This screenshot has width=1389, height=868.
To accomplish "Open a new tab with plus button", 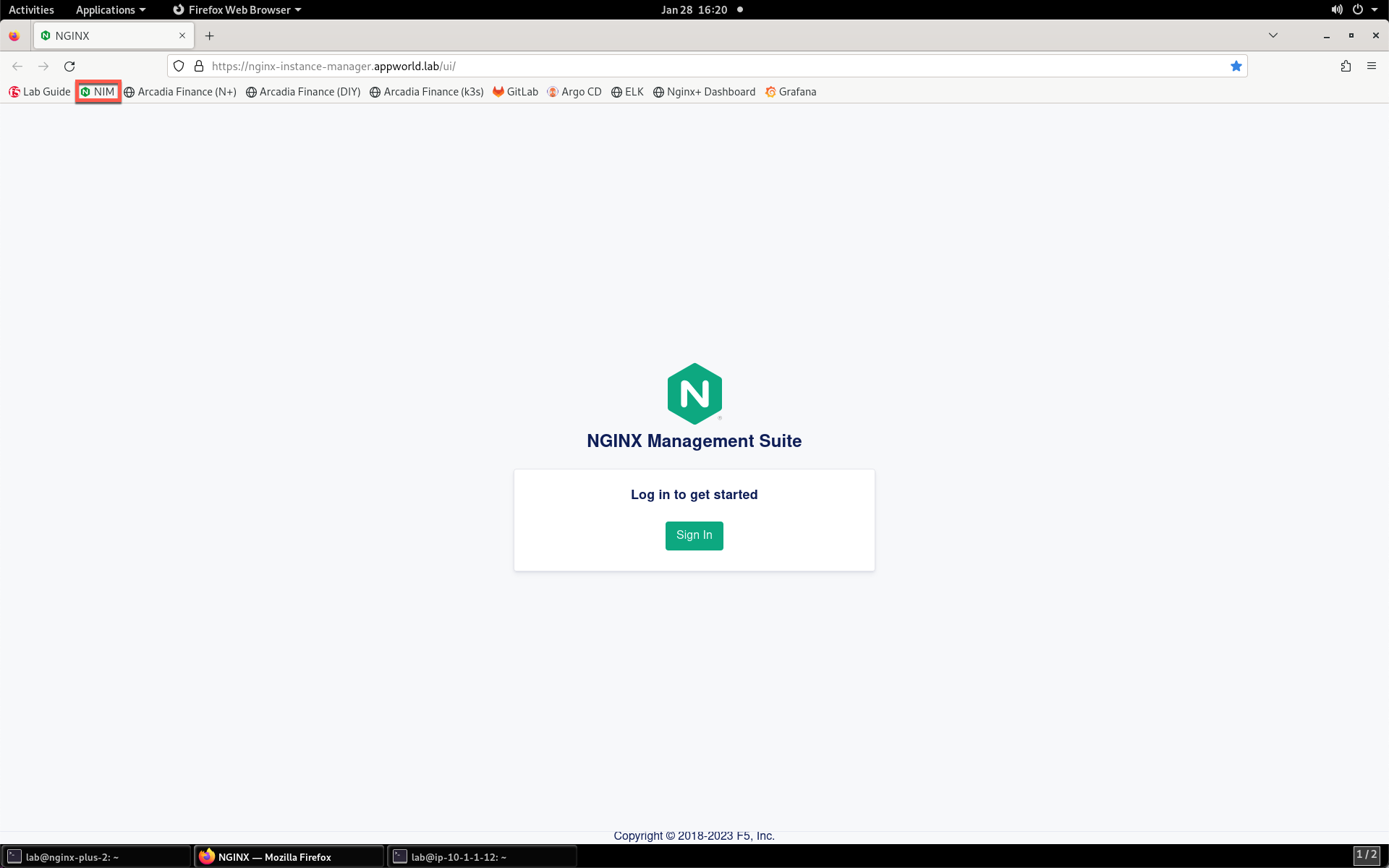I will (210, 35).
